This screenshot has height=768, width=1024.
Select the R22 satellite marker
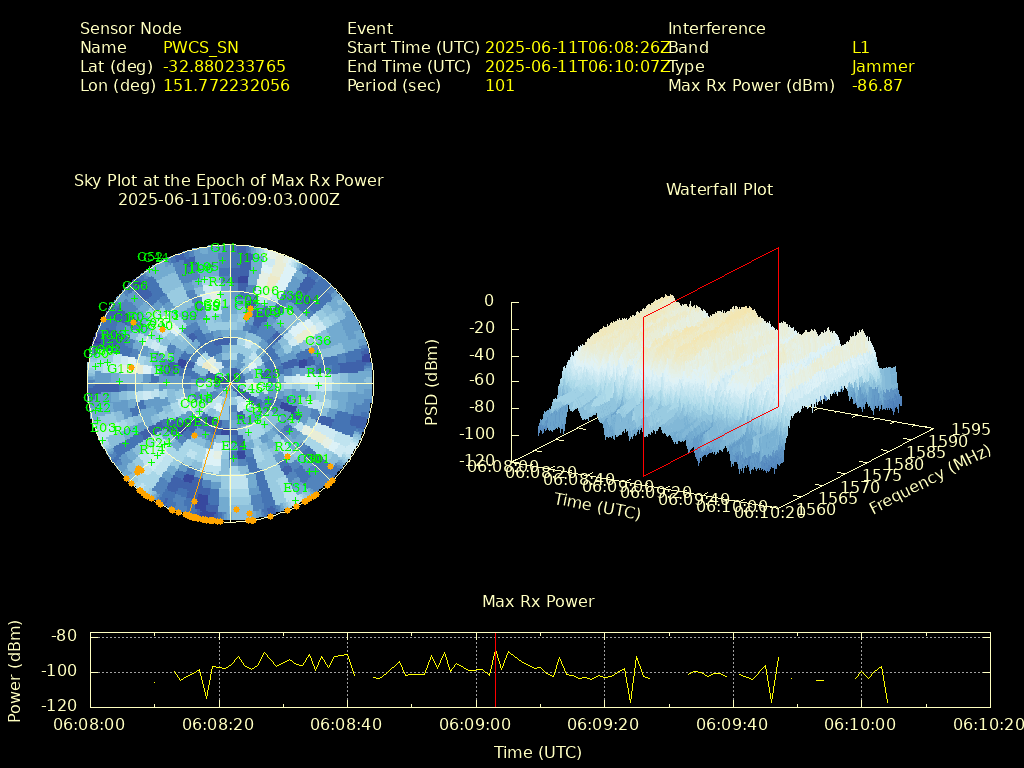(x=286, y=447)
